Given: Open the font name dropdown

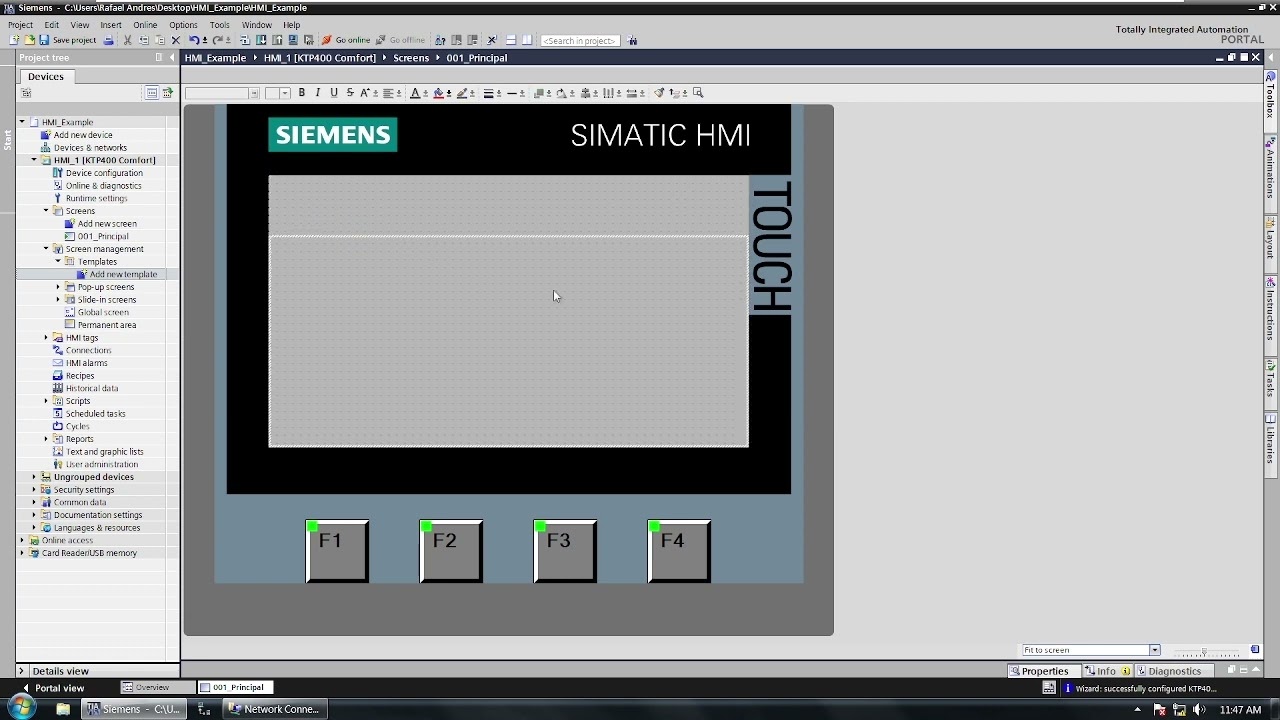Looking at the screenshot, I should click(x=254, y=93).
